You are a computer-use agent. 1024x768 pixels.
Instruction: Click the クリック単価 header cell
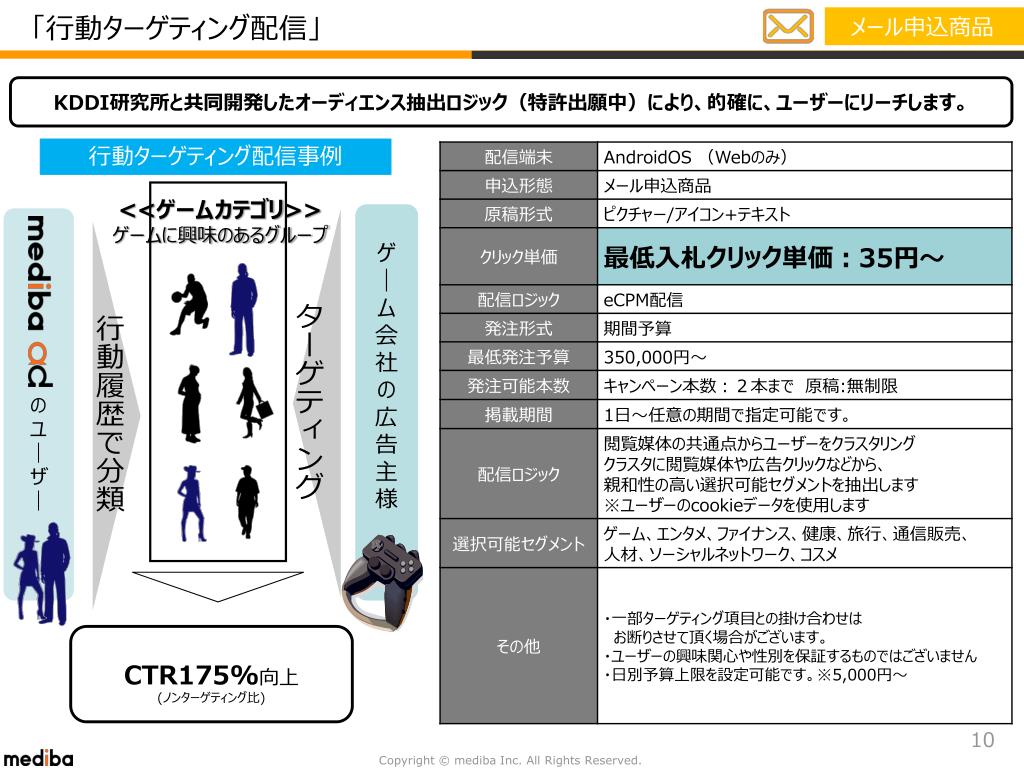pyautogui.click(x=519, y=257)
